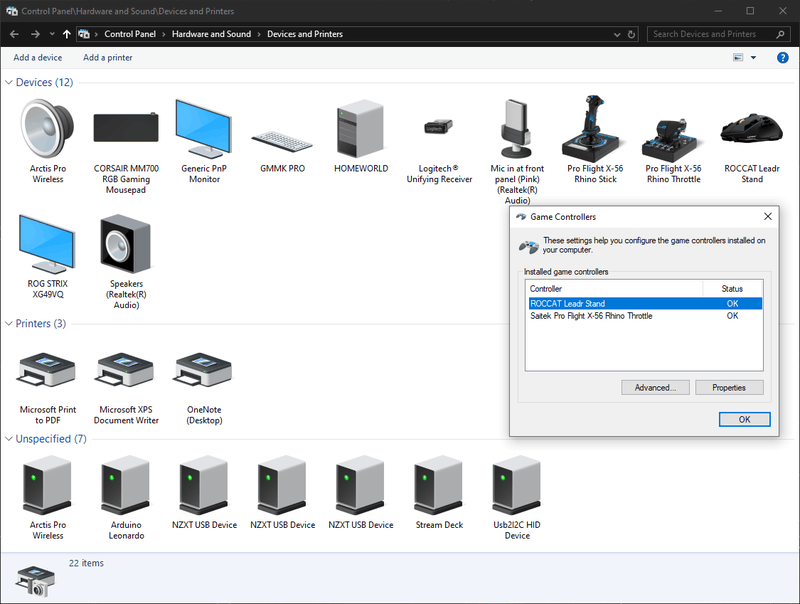Expand the Hardware and Sound breadcrumb chevron

click(x=259, y=34)
